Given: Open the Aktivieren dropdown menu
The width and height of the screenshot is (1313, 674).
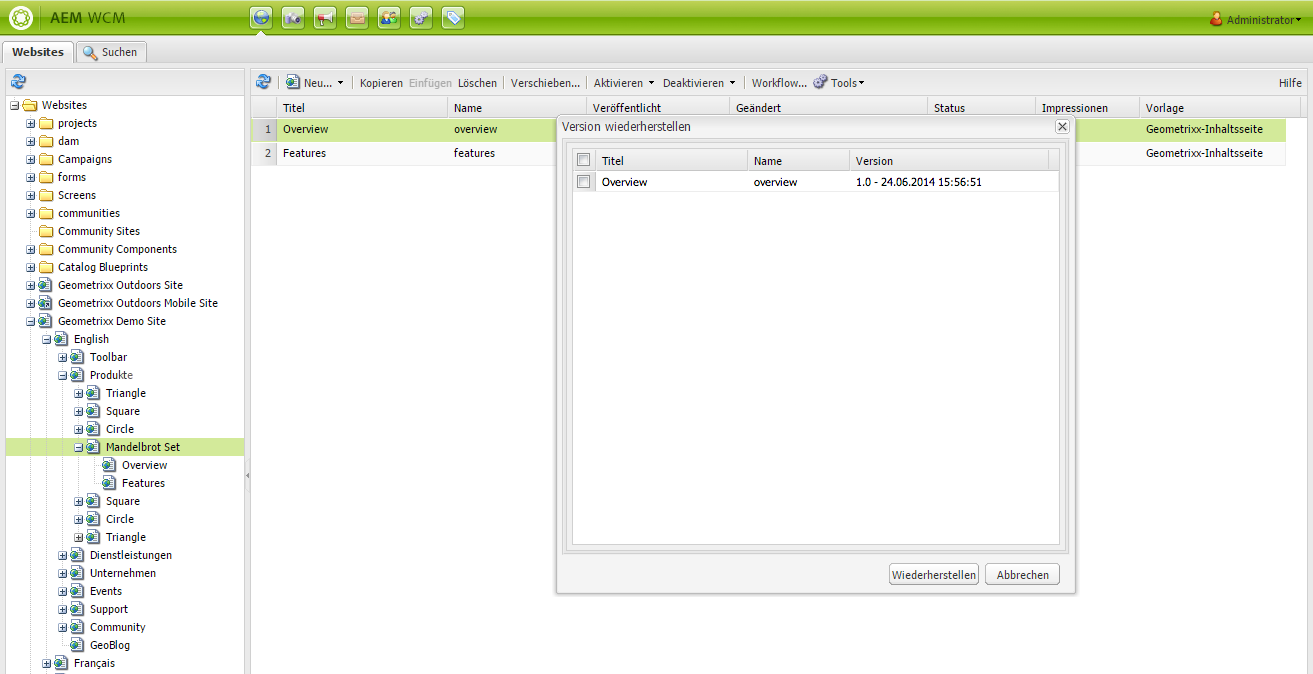Looking at the screenshot, I should click(624, 83).
